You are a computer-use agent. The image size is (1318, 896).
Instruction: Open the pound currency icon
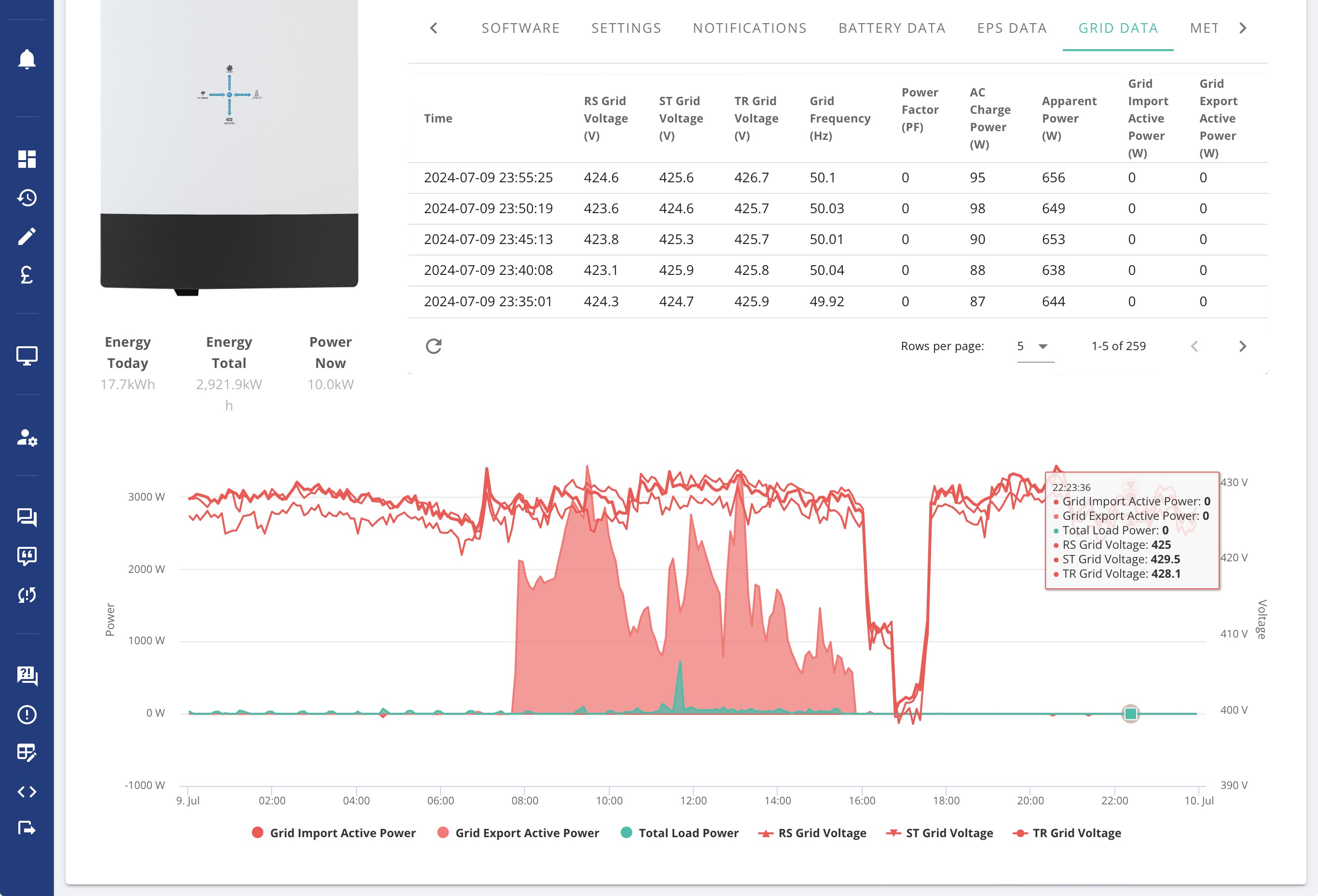pos(27,275)
